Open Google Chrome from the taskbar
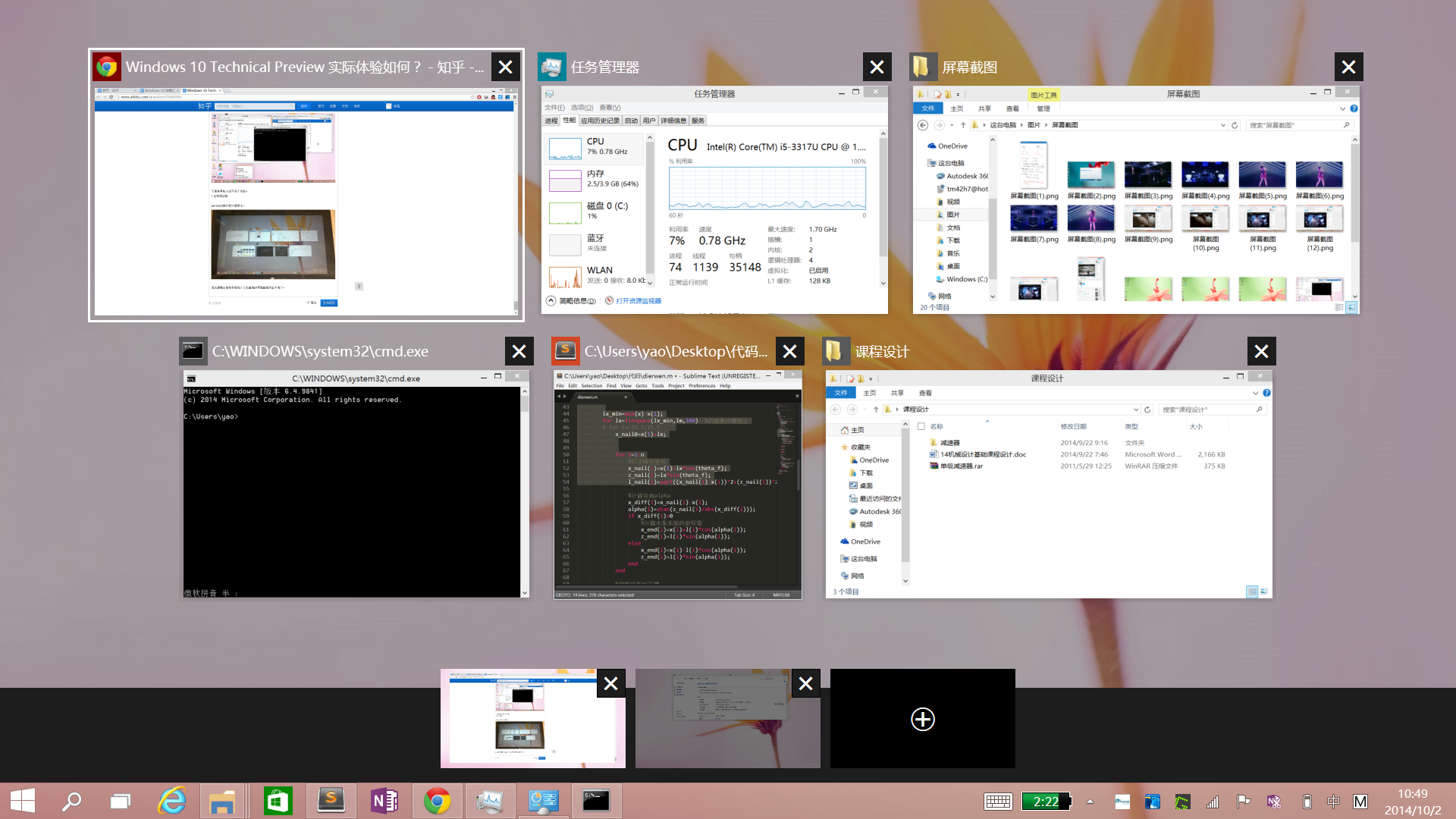Image resolution: width=1456 pixels, height=819 pixels. (437, 801)
